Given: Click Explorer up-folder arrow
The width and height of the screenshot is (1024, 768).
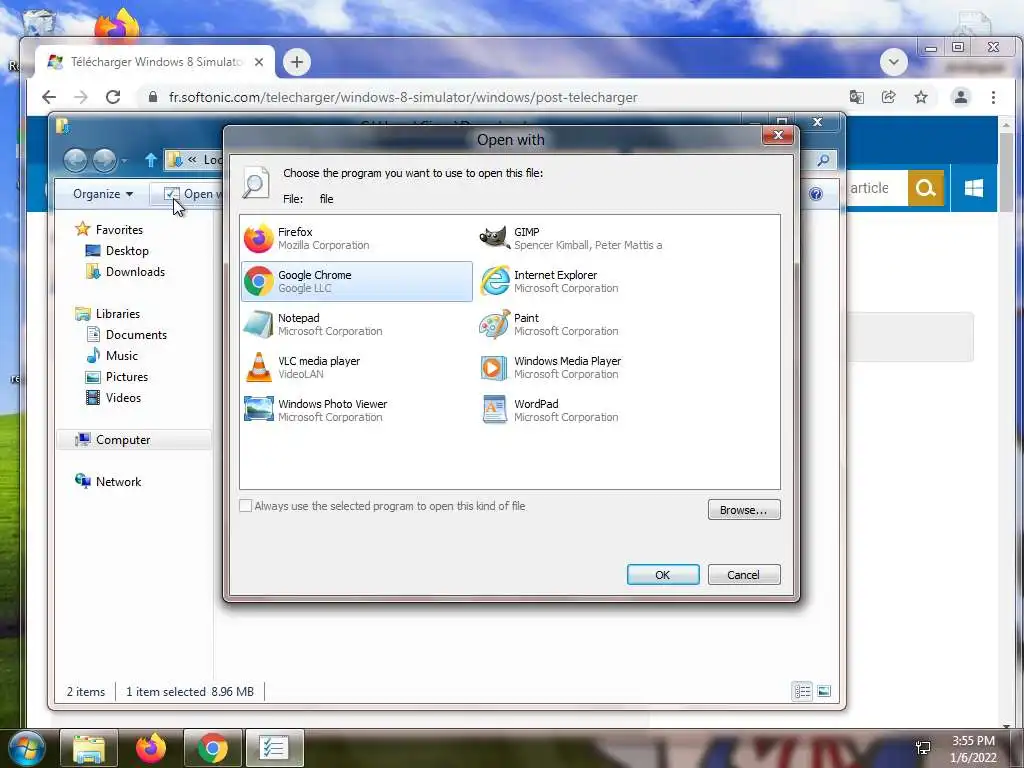Looking at the screenshot, I should click(151, 160).
